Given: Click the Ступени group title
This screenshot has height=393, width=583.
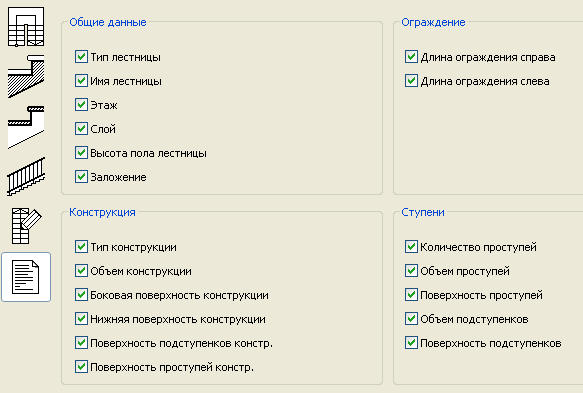Looking at the screenshot, I should coord(423,212).
